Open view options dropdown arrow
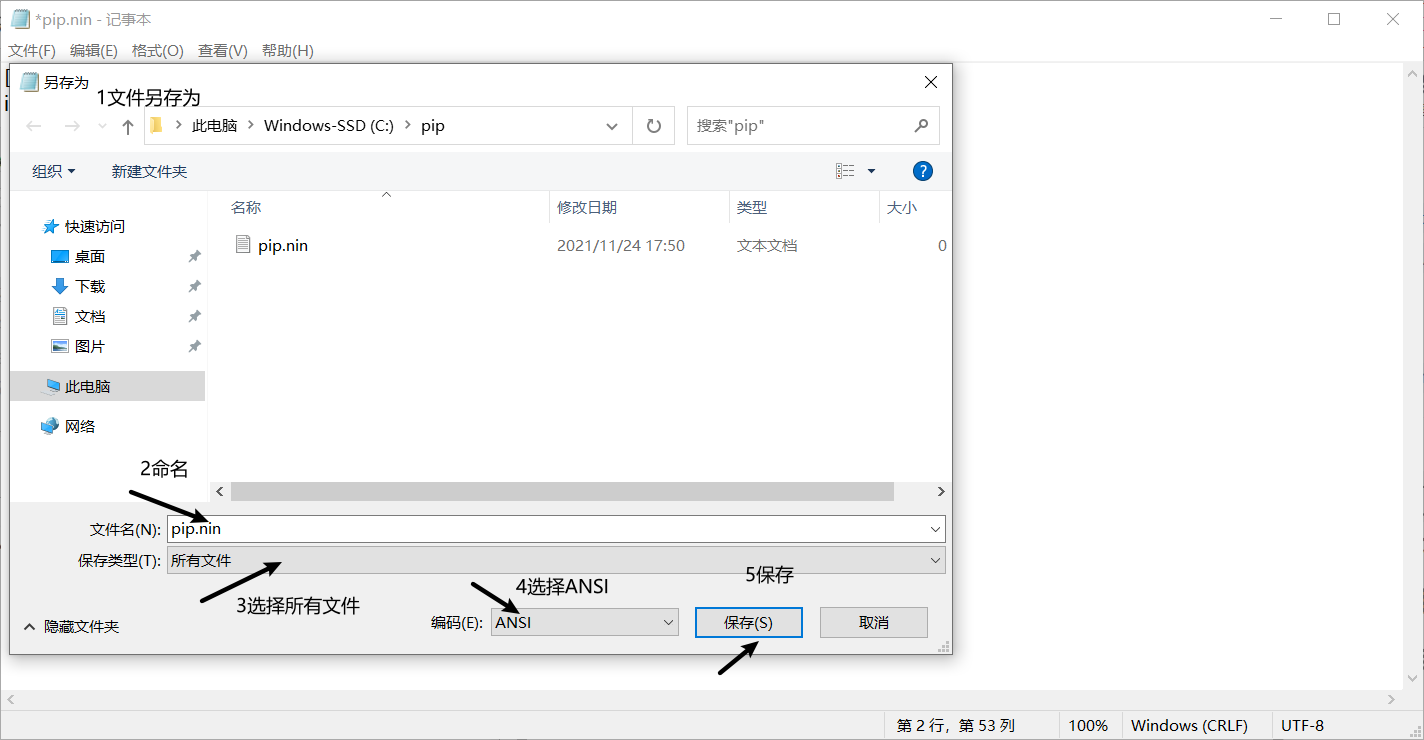Screen dimensions: 1424x740 (x=871, y=171)
